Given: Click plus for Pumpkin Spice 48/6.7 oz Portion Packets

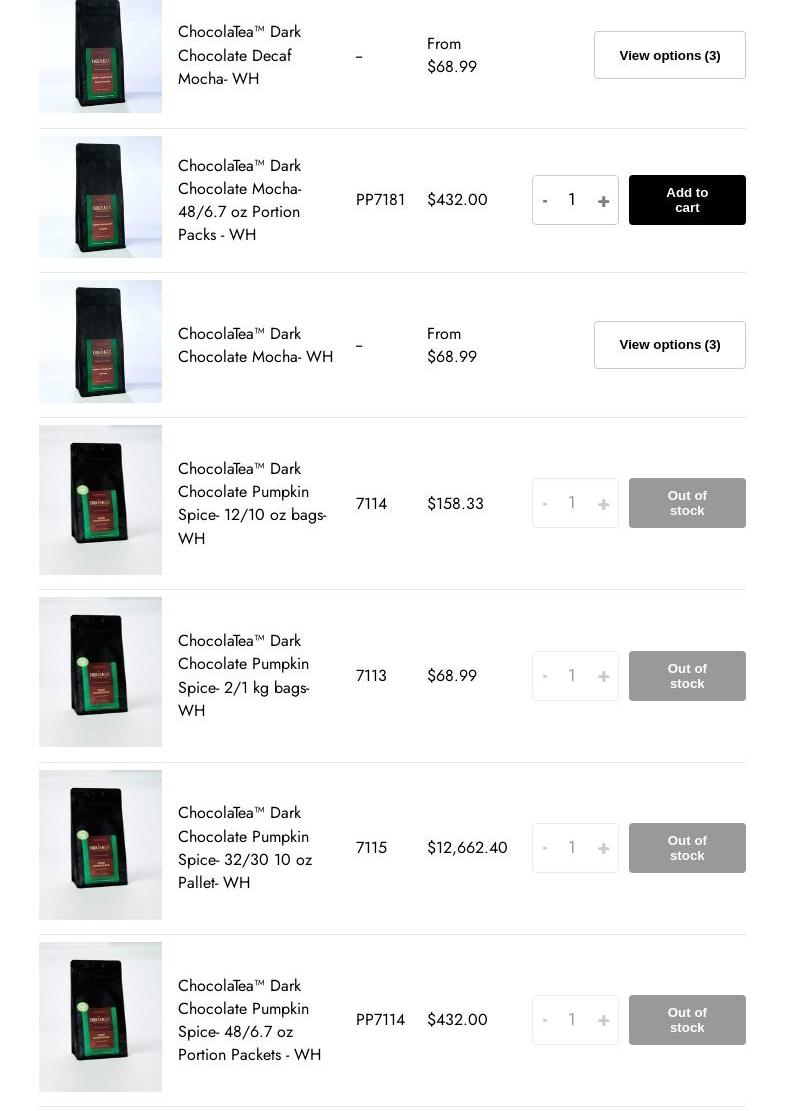Looking at the screenshot, I should [x=603, y=1021].
